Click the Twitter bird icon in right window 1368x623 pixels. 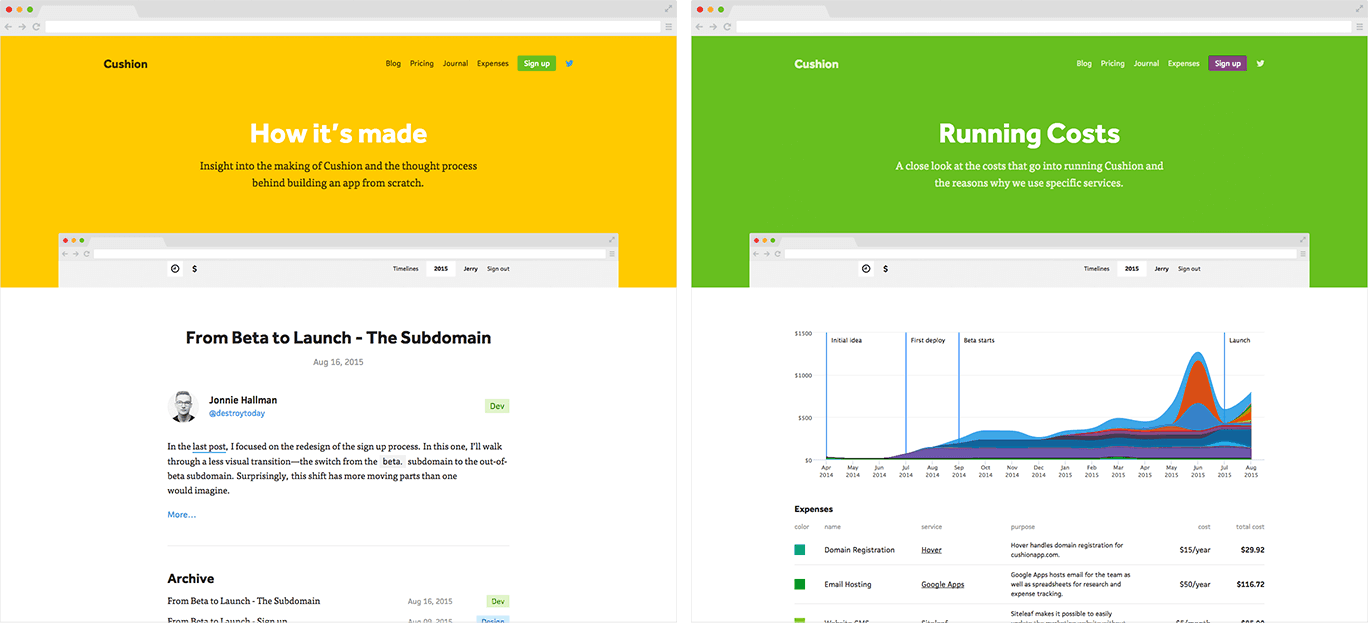pos(1260,63)
